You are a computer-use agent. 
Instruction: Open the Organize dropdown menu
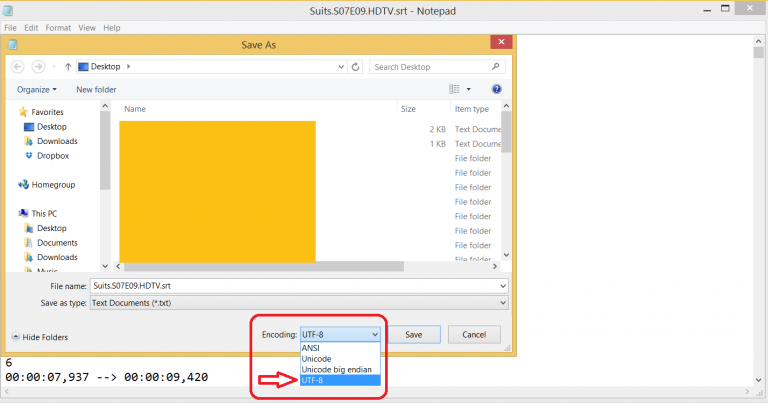click(37, 89)
